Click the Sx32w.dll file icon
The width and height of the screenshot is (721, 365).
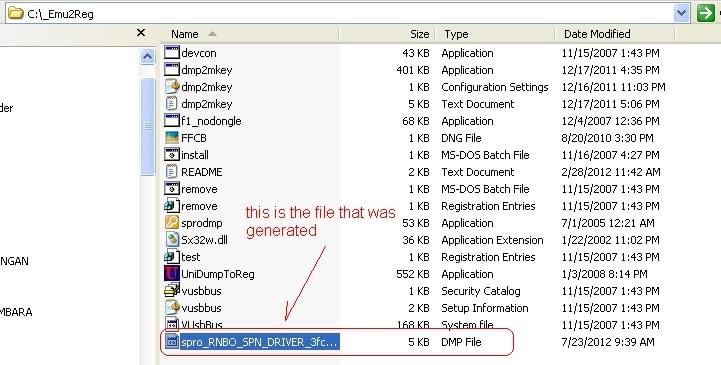point(172,240)
